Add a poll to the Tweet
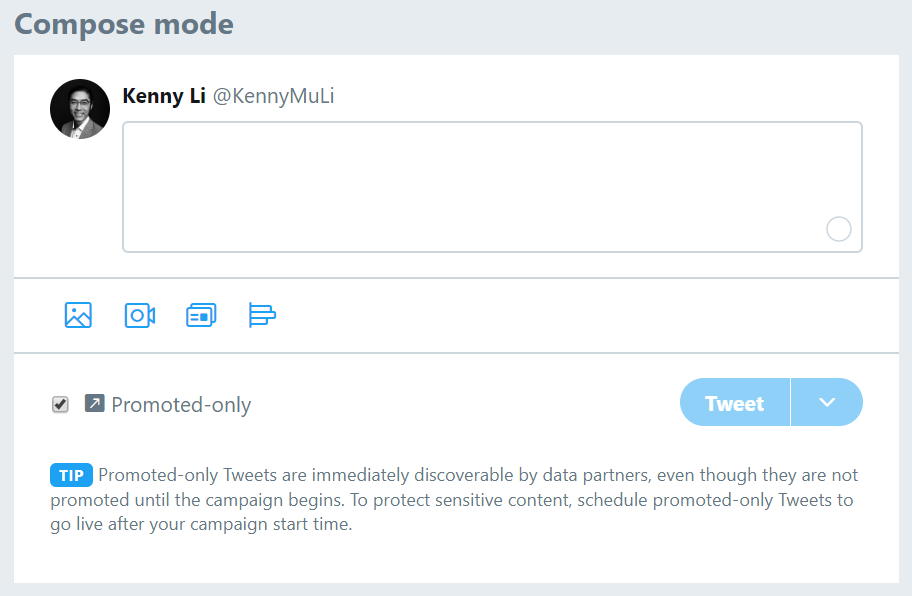The image size is (912, 596). click(262, 315)
